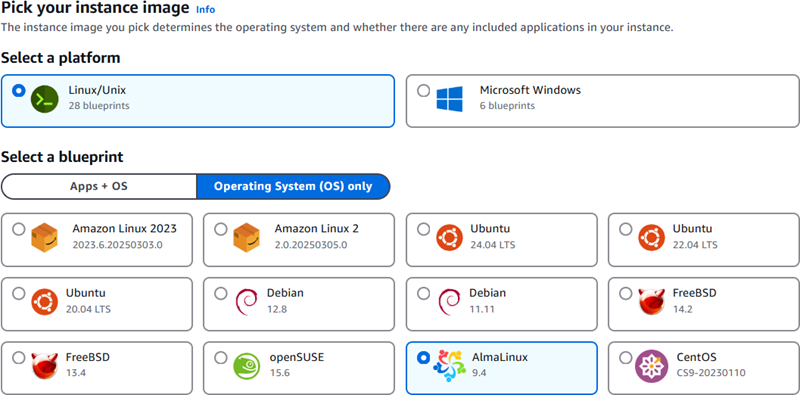
Task: Click the Ubuntu 20.04 LTS logo icon
Action: (44, 302)
